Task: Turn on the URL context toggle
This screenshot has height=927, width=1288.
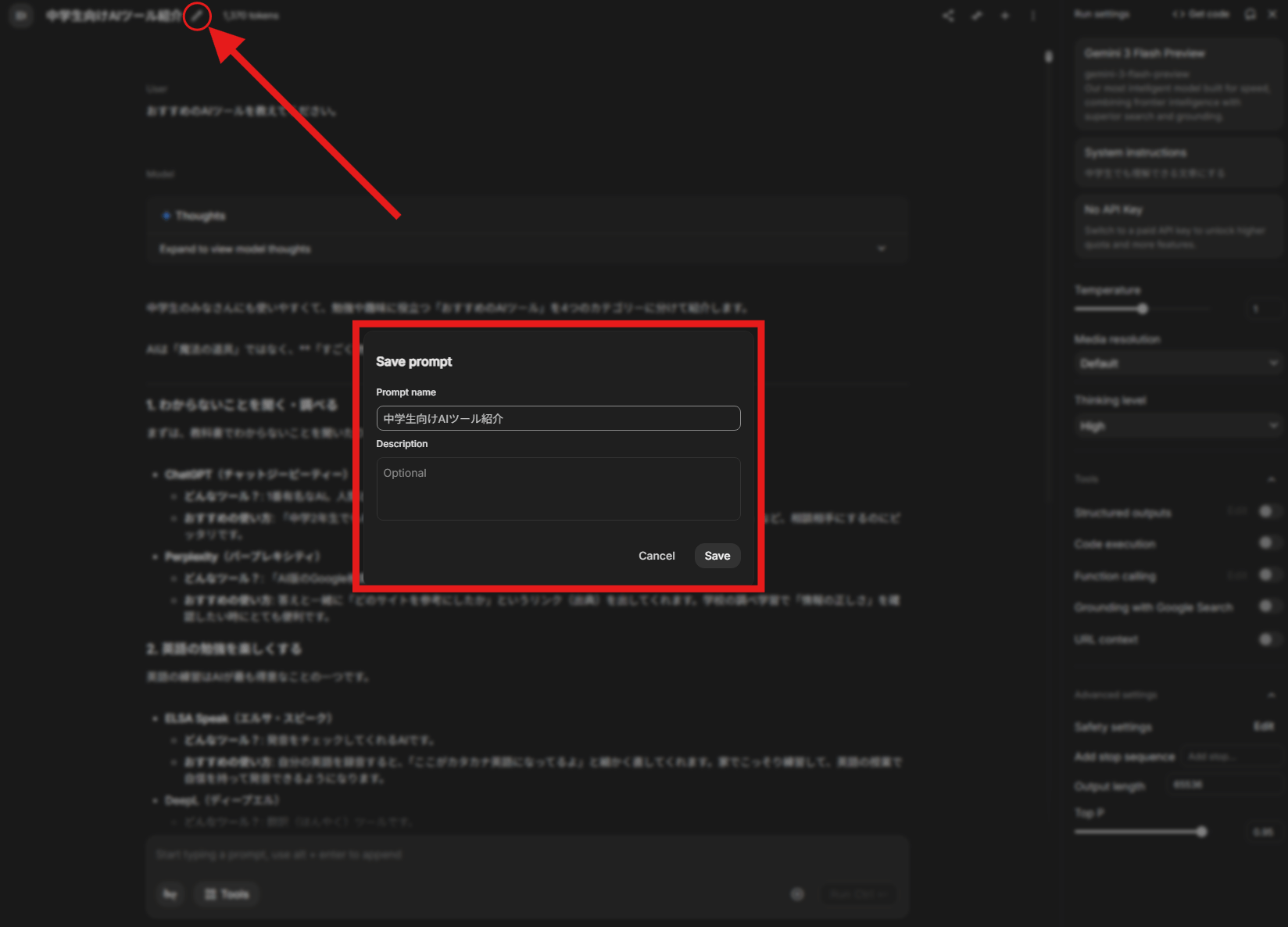Action: tap(1266, 639)
